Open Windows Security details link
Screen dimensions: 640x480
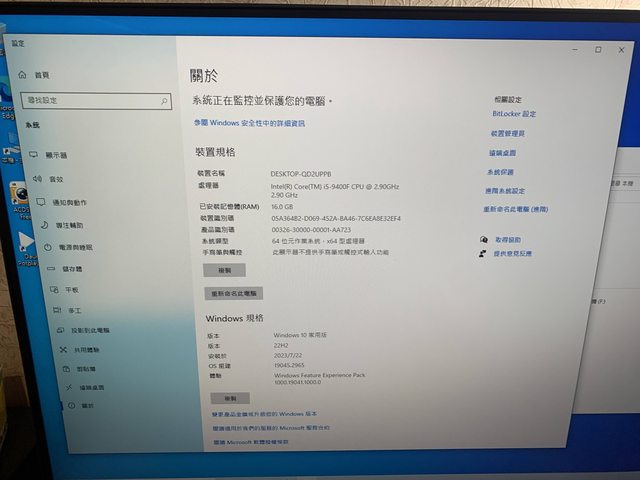point(249,123)
